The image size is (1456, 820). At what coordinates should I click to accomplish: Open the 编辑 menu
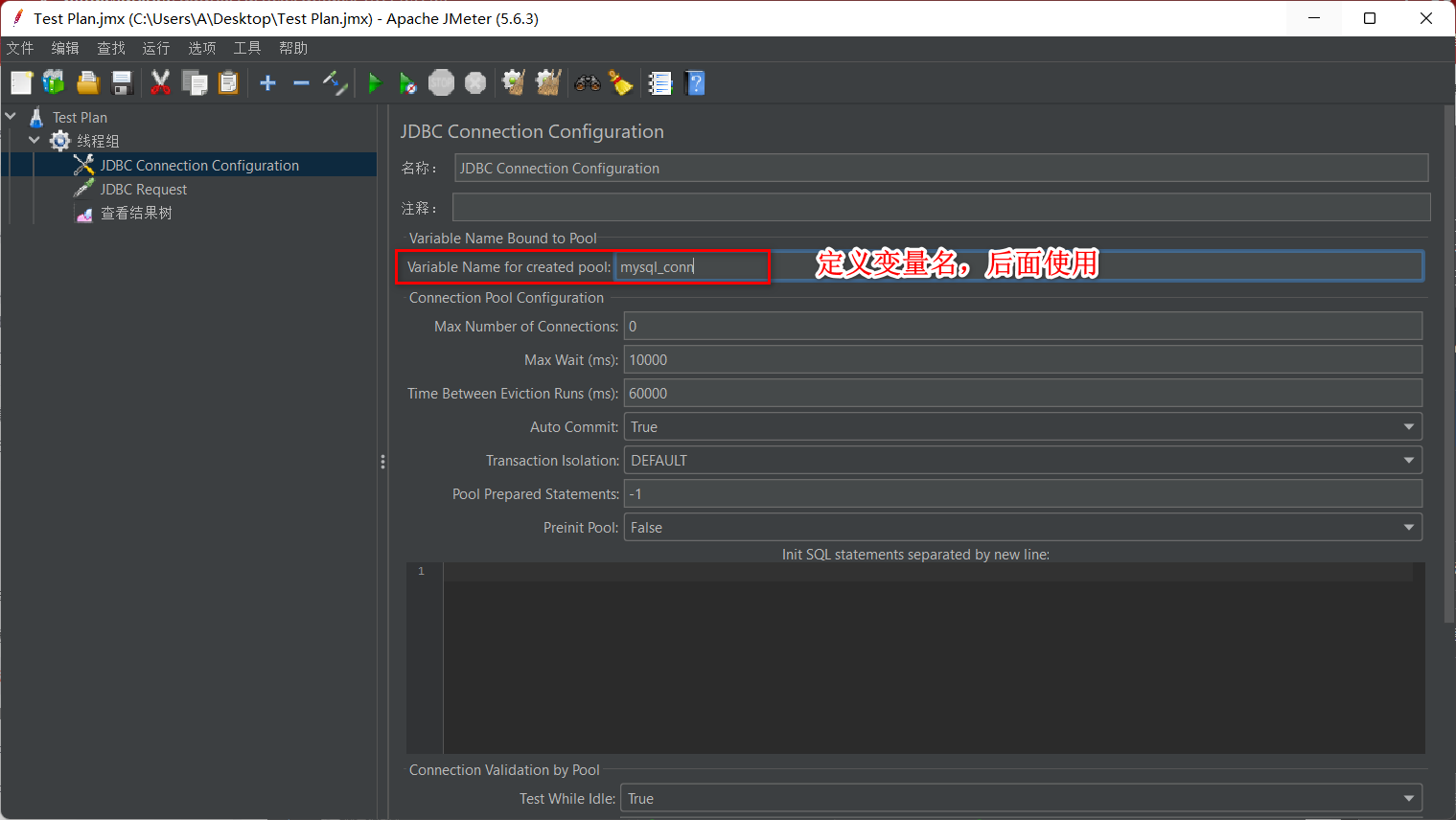coord(65,48)
